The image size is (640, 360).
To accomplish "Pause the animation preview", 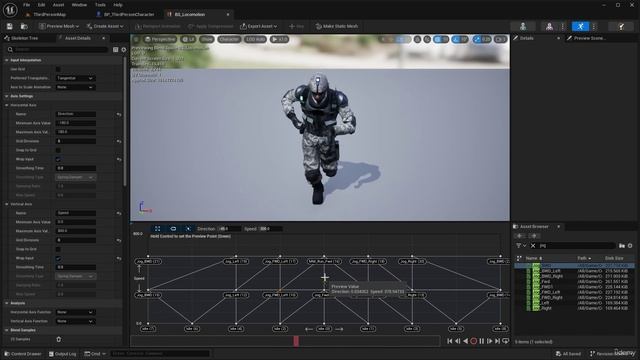I will pos(482,341).
